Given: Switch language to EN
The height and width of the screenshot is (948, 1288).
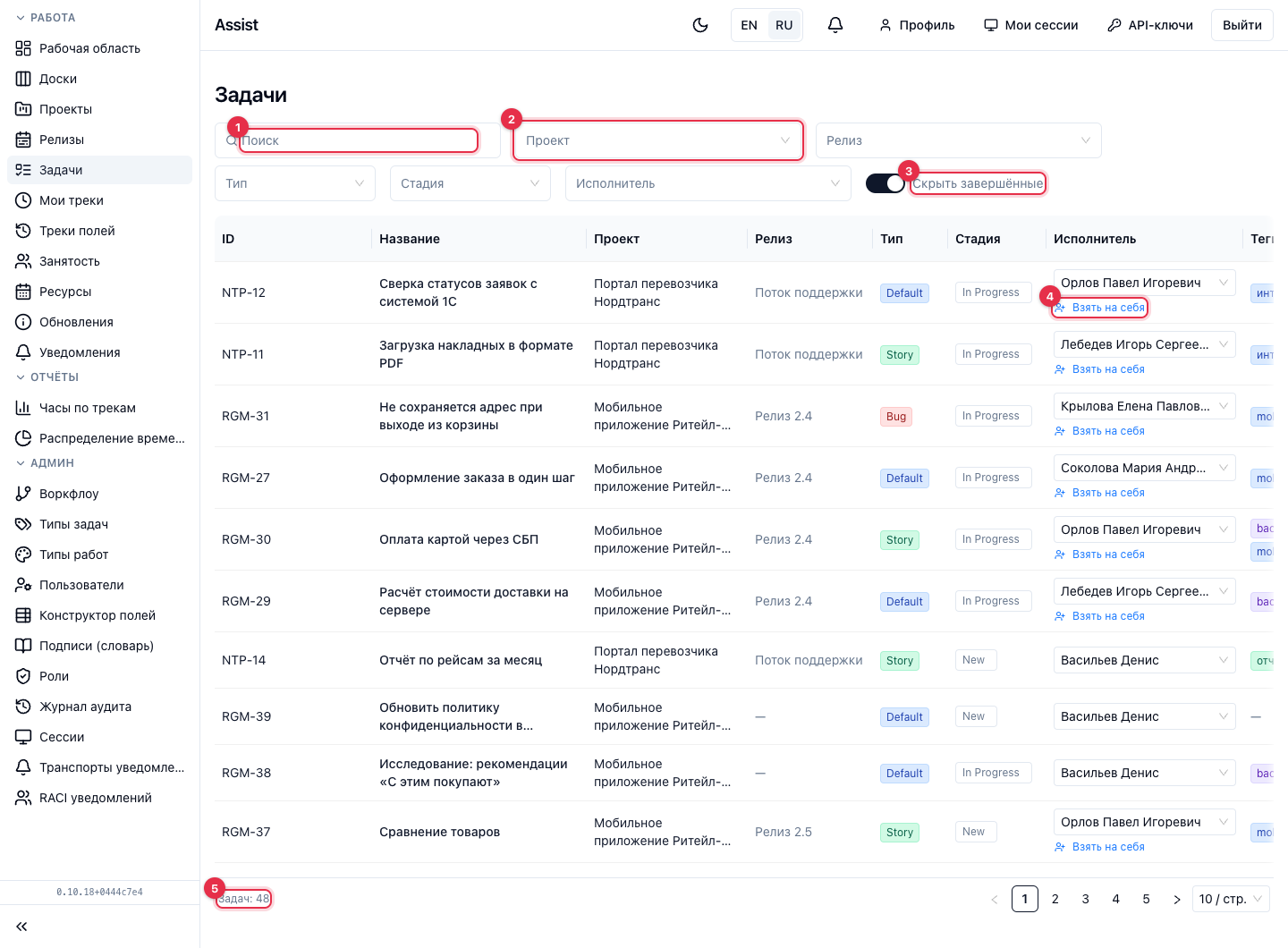Looking at the screenshot, I should (750, 25).
